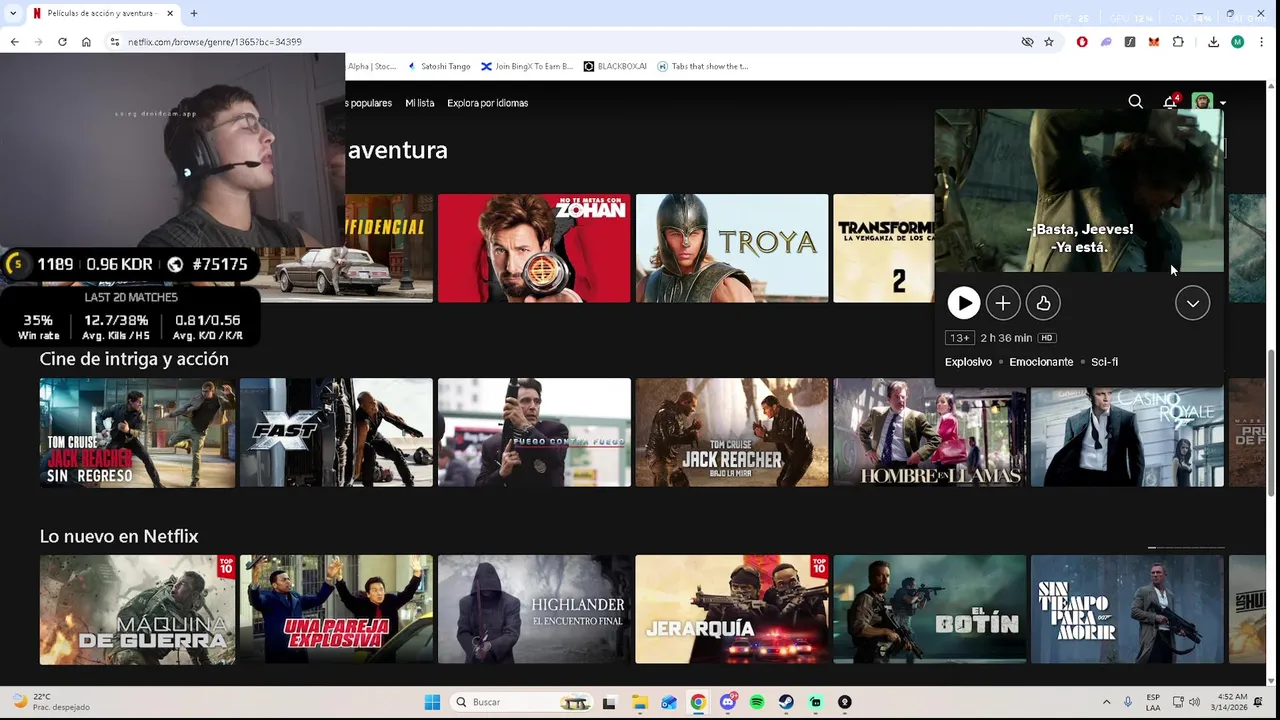The image size is (1280, 720).
Task: Open the Tabs that show the t... bookmark
Action: tap(703, 66)
